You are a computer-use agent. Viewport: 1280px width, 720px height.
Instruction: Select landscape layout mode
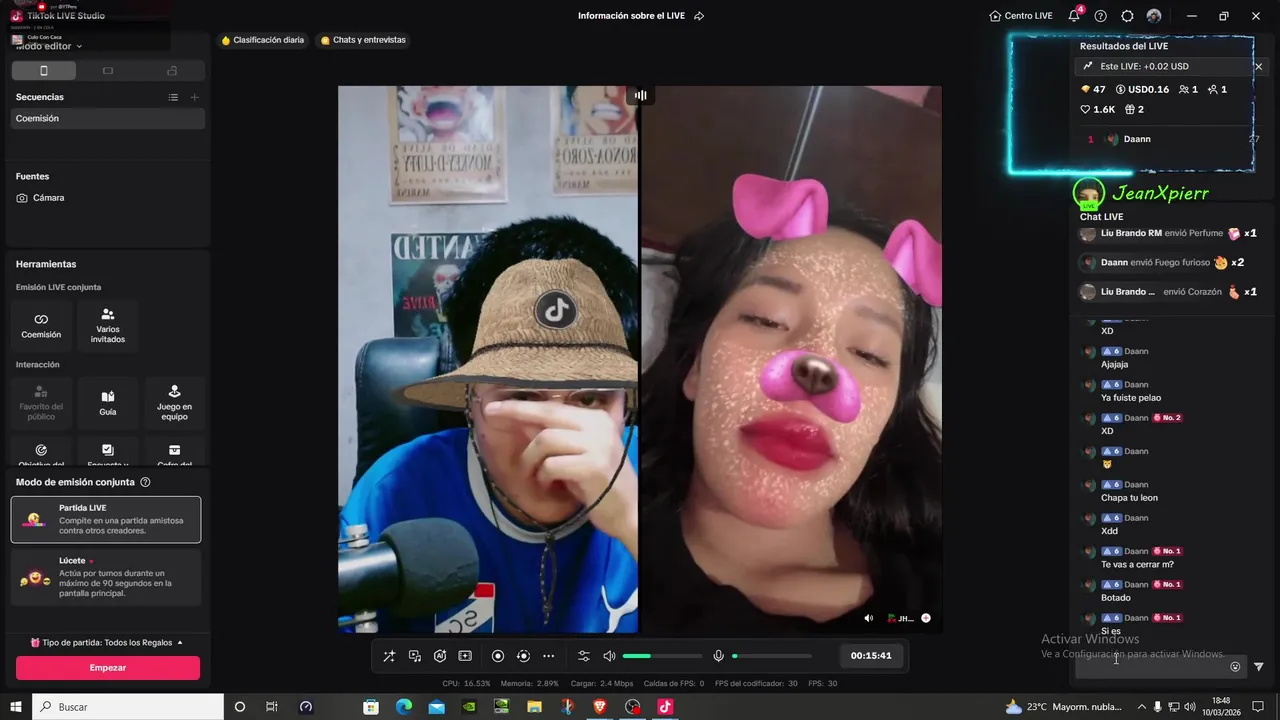click(x=108, y=71)
